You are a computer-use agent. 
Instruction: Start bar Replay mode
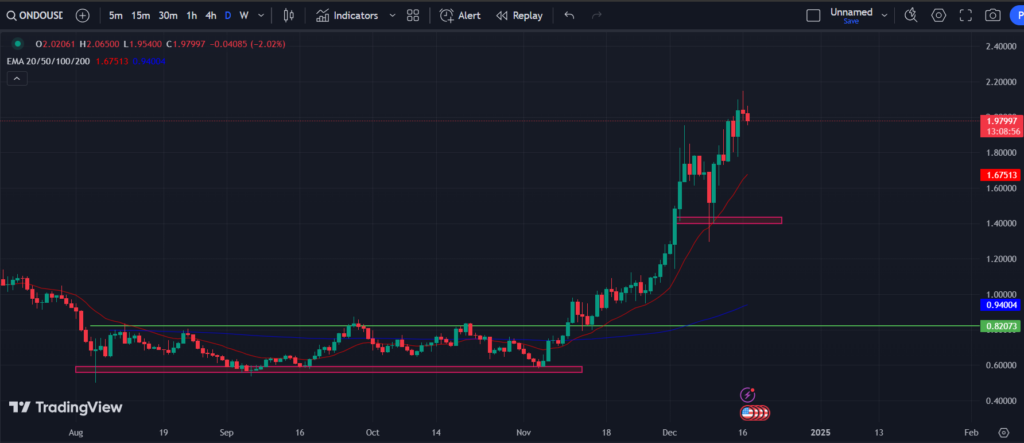click(x=519, y=16)
